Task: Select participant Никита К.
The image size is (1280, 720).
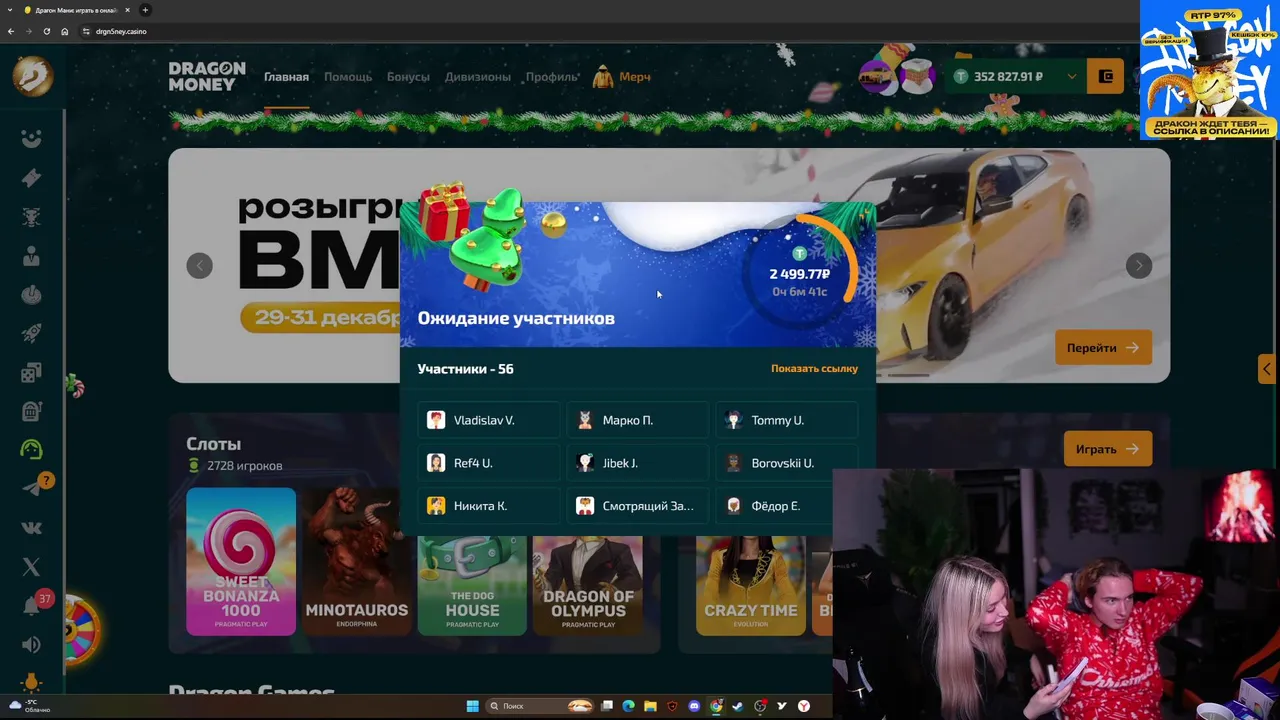Action: pos(488,506)
